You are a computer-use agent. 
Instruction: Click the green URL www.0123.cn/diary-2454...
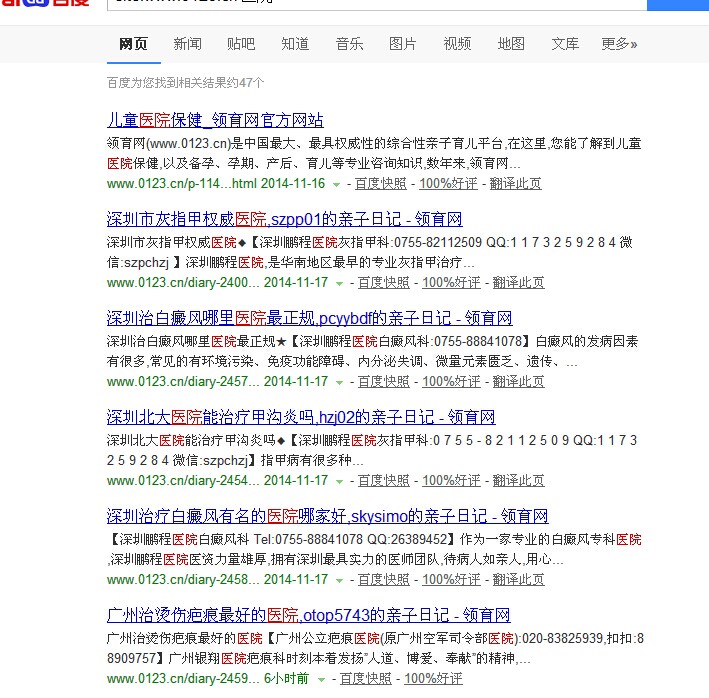183,481
